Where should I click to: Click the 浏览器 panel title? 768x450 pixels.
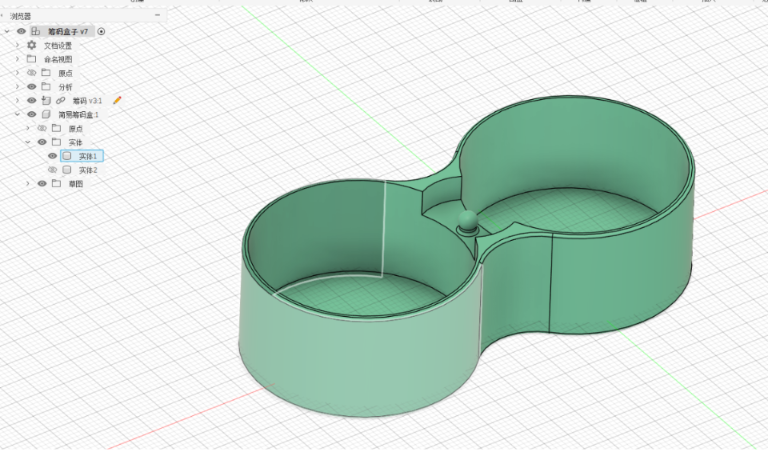[21, 17]
